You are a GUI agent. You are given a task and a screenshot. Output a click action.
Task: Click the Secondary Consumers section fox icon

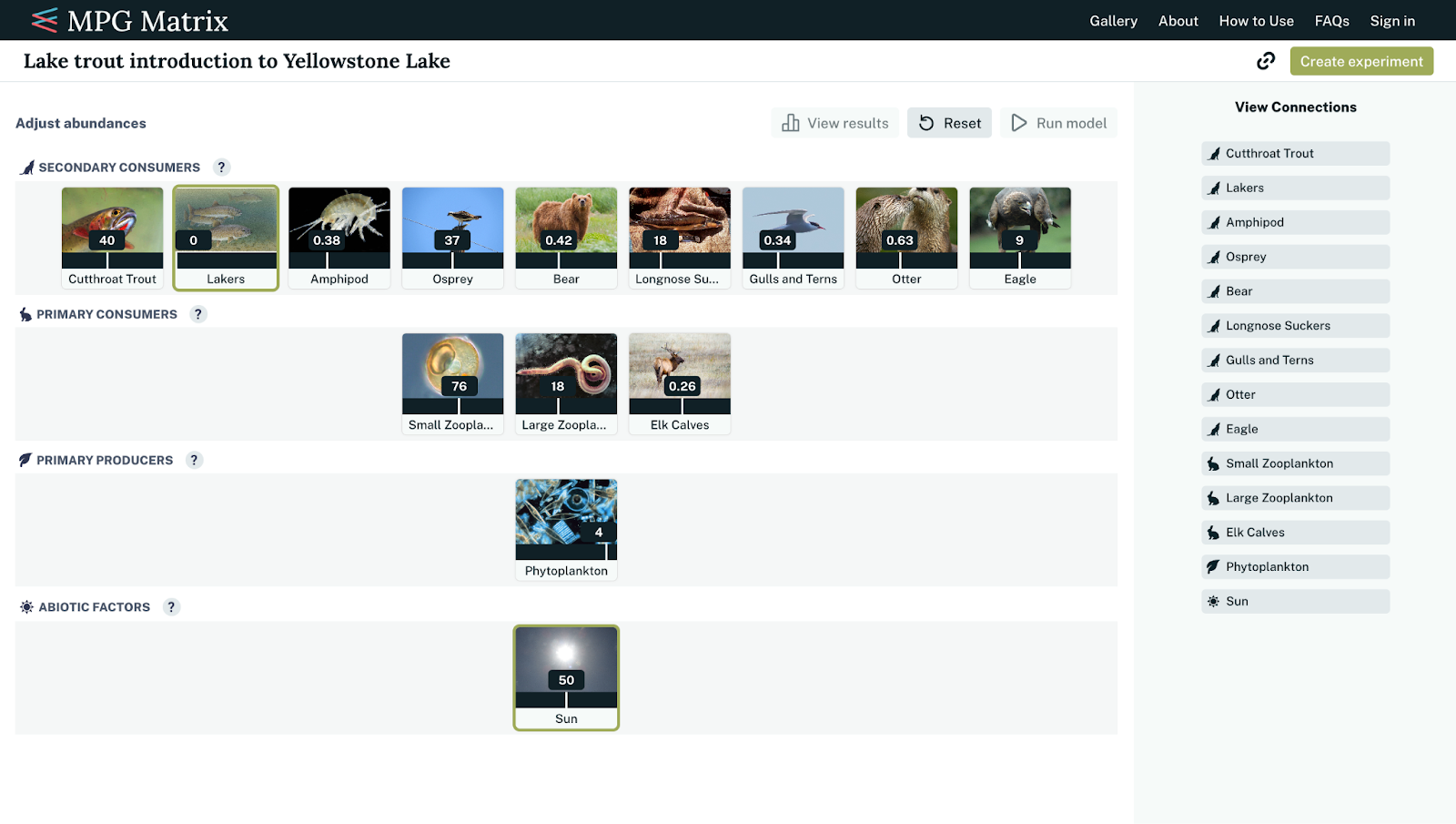pyautogui.click(x=27, y=168)
